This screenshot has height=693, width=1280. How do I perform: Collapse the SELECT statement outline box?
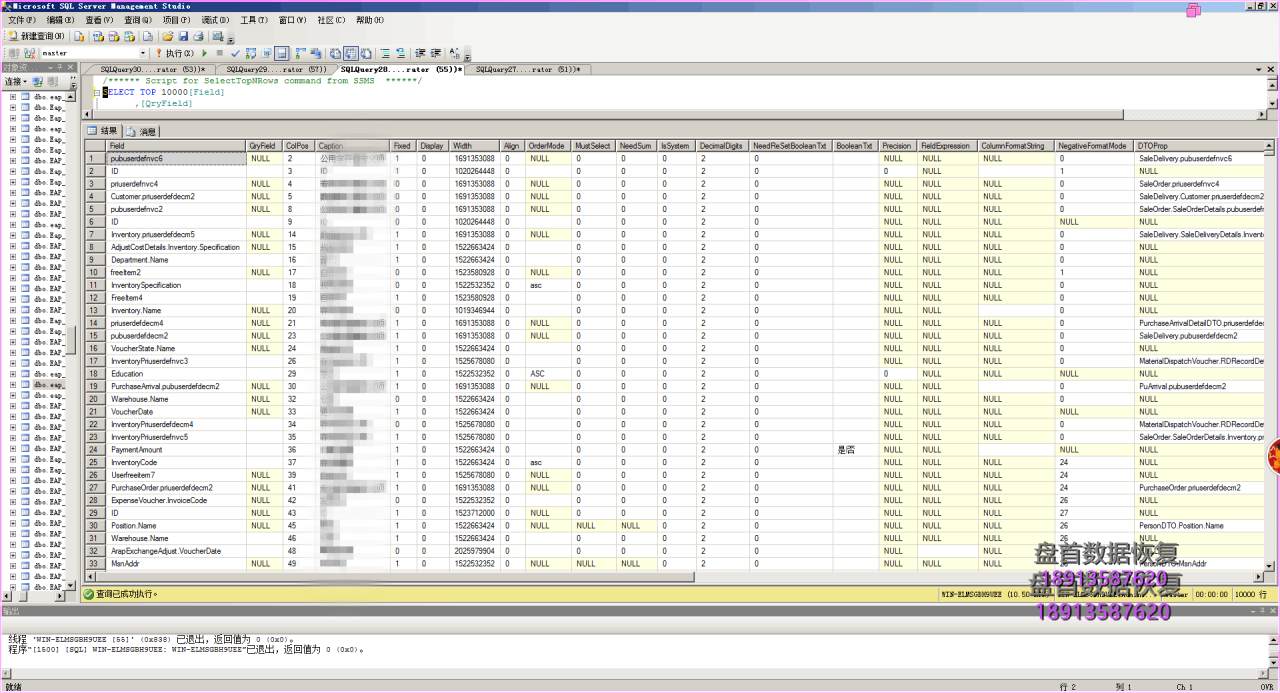[97, 92]
